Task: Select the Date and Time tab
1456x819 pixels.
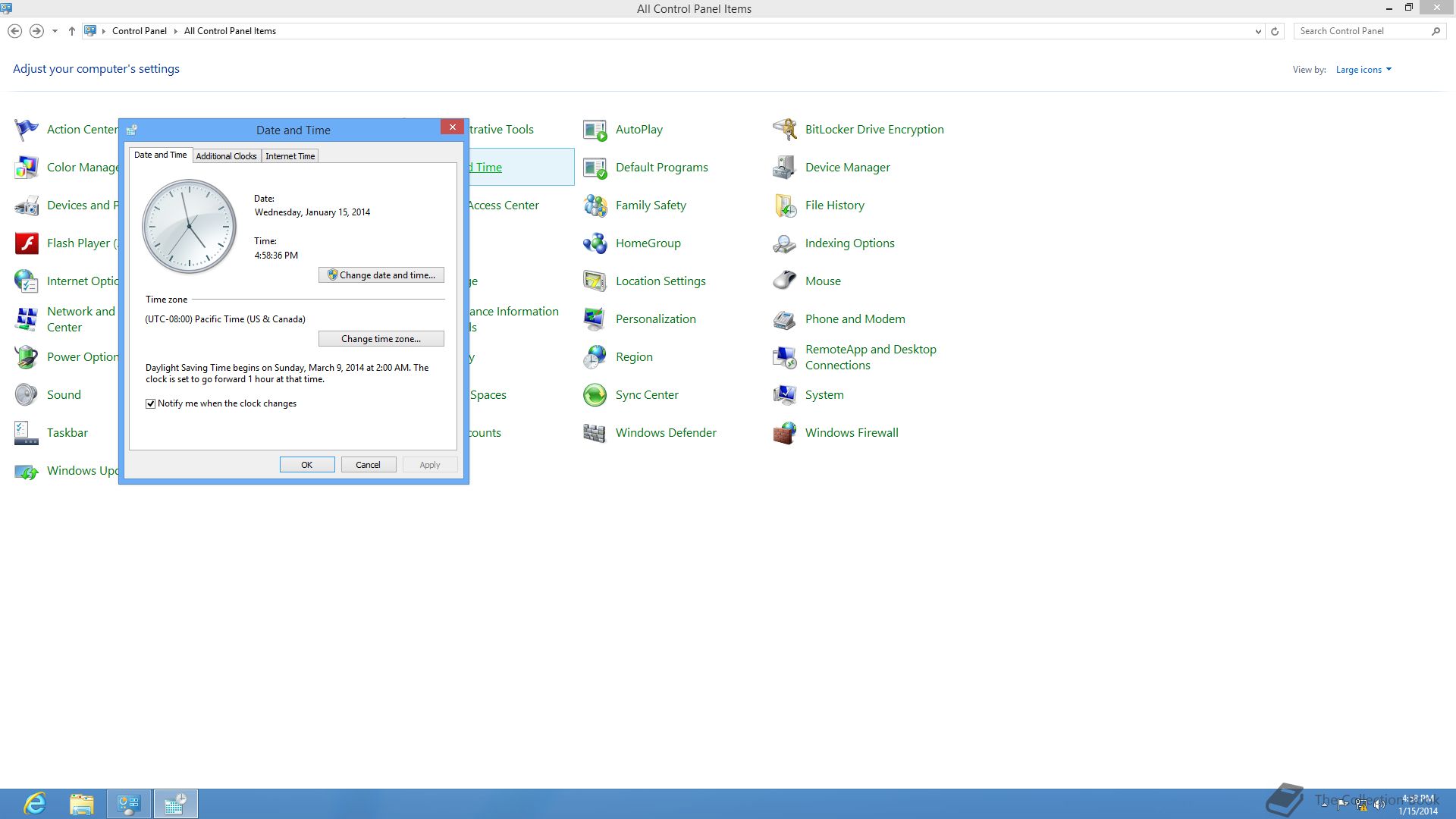Action: pyautogui.click(x=160, y=155)
